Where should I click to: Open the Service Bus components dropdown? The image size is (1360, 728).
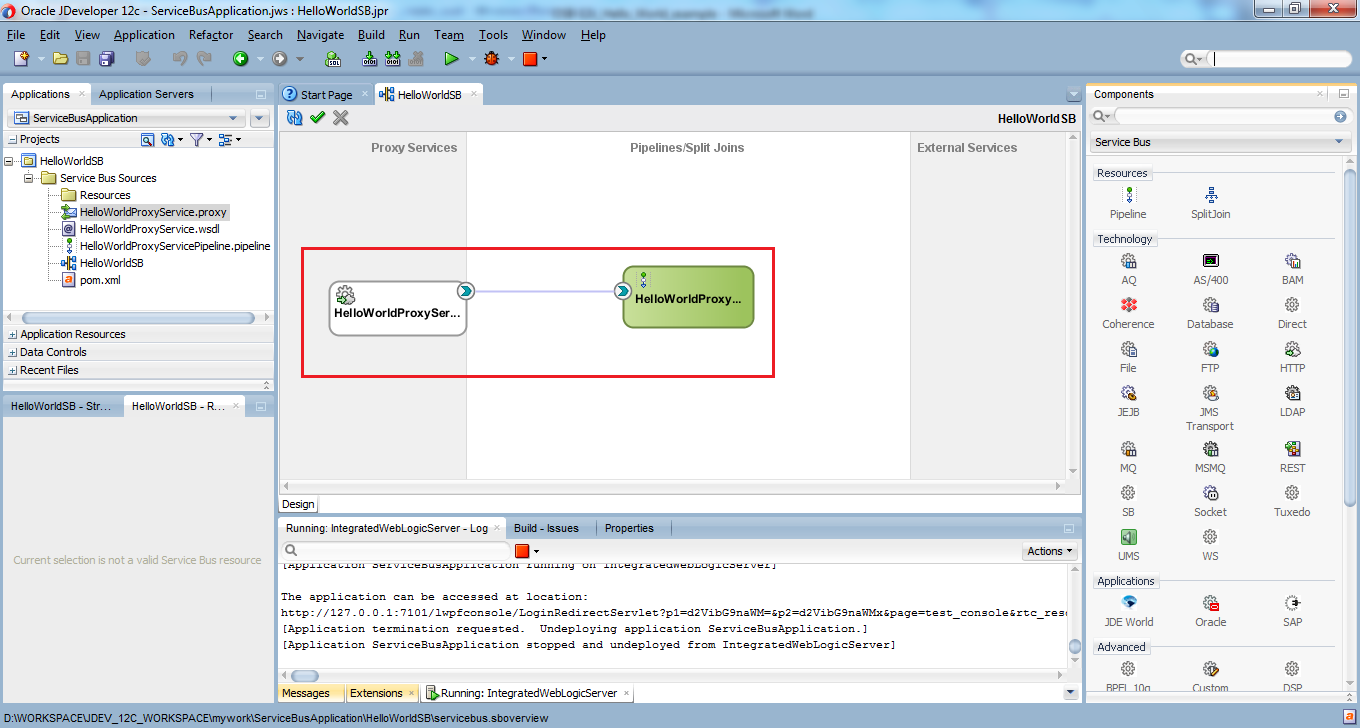[x=1220, y=142]
